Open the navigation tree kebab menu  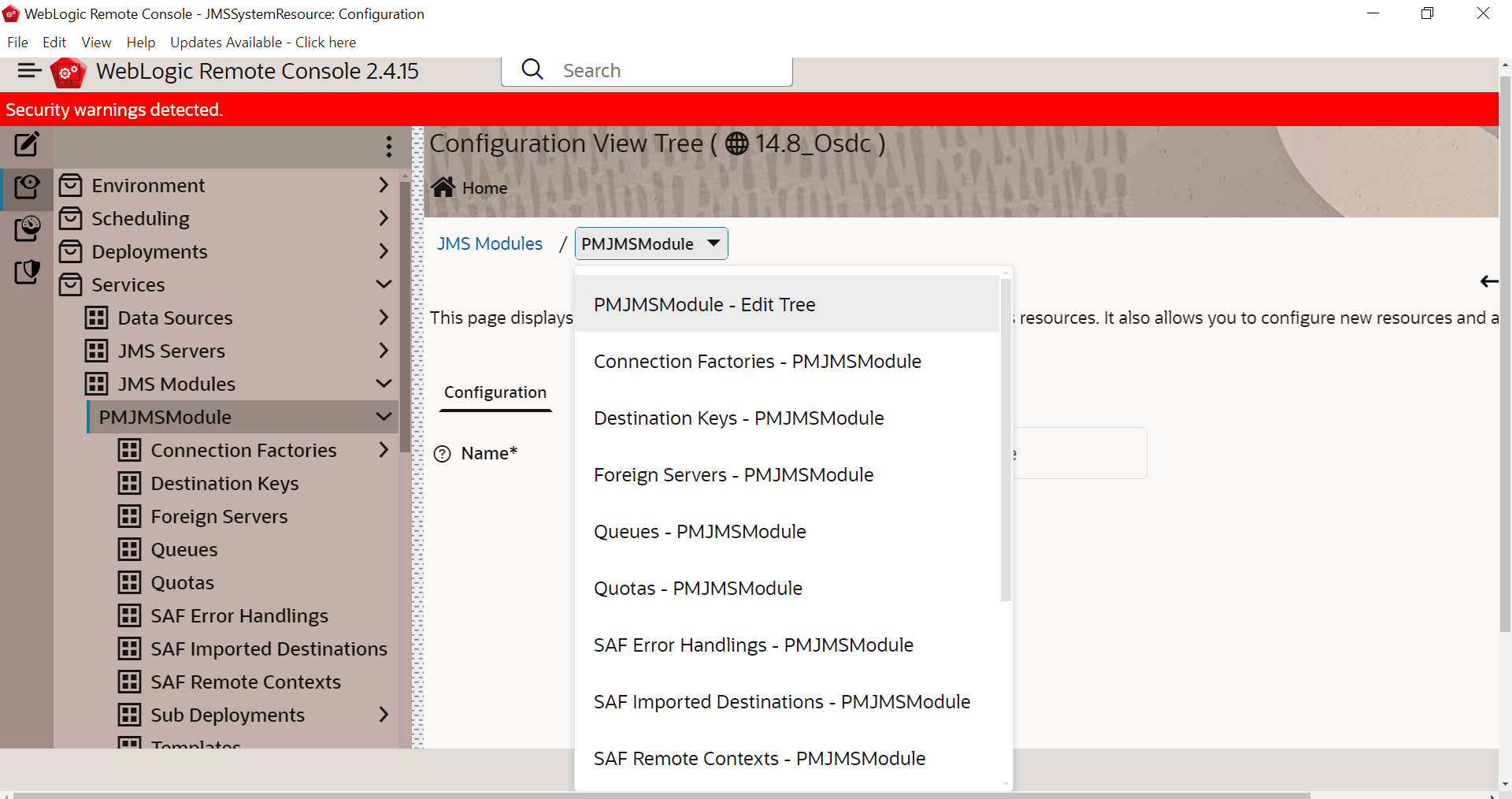point(389,146)
